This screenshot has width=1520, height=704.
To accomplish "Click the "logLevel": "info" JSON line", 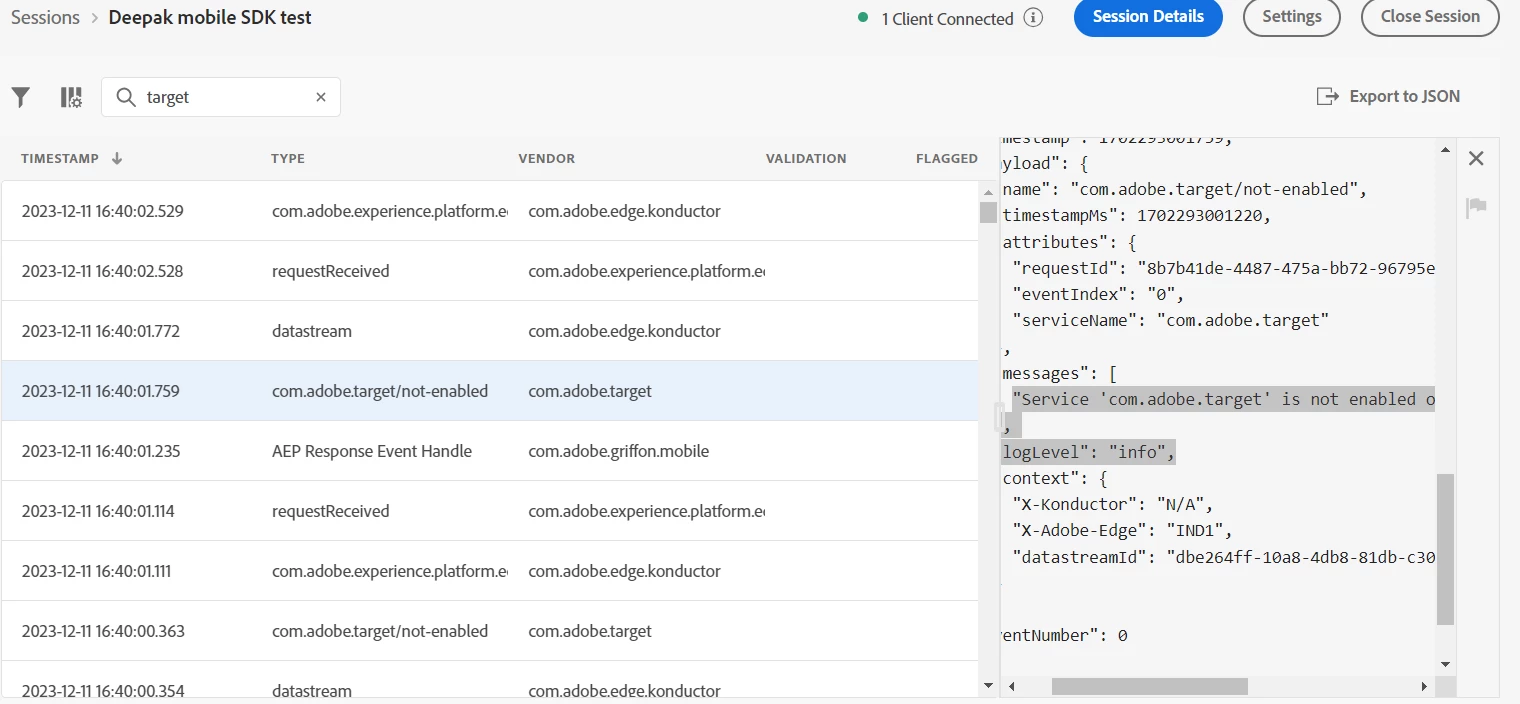I will [x=1089, y=452].
